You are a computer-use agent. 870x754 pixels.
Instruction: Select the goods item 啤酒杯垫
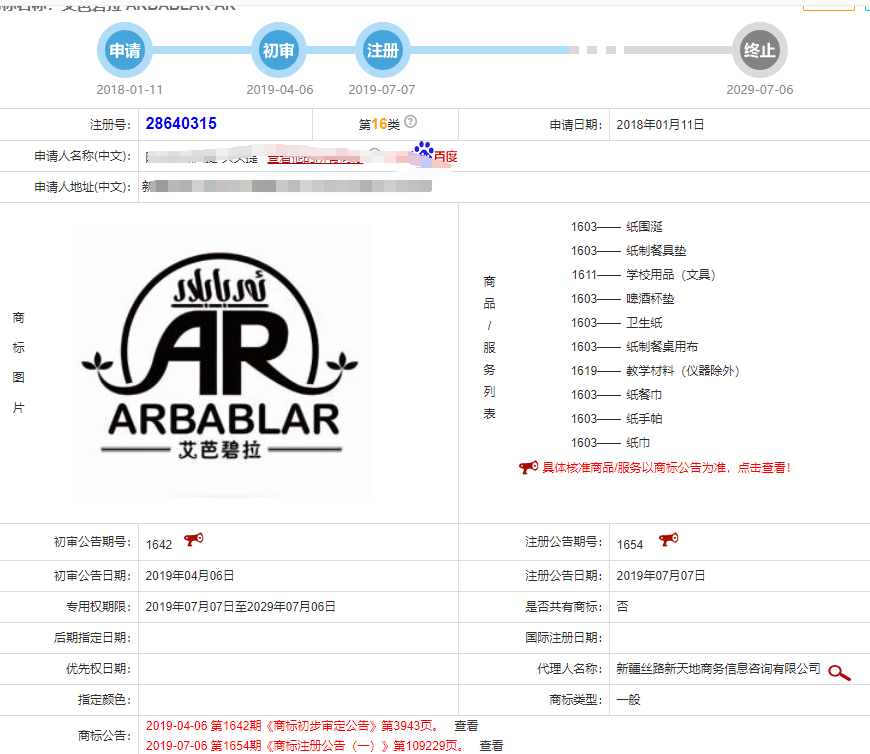[x=650, y=298]
